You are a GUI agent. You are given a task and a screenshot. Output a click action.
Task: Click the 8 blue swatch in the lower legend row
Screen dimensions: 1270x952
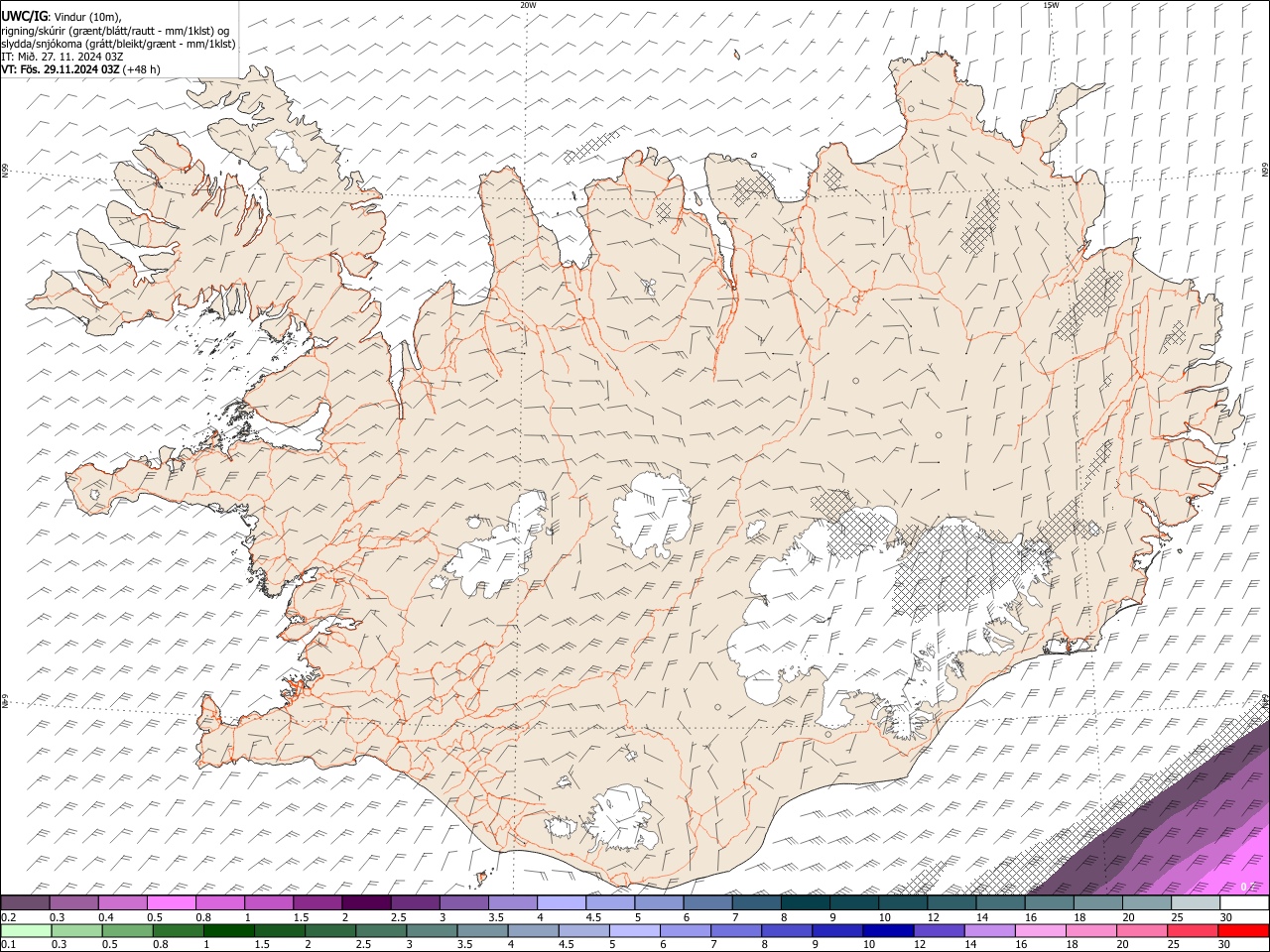coord(788,931)
